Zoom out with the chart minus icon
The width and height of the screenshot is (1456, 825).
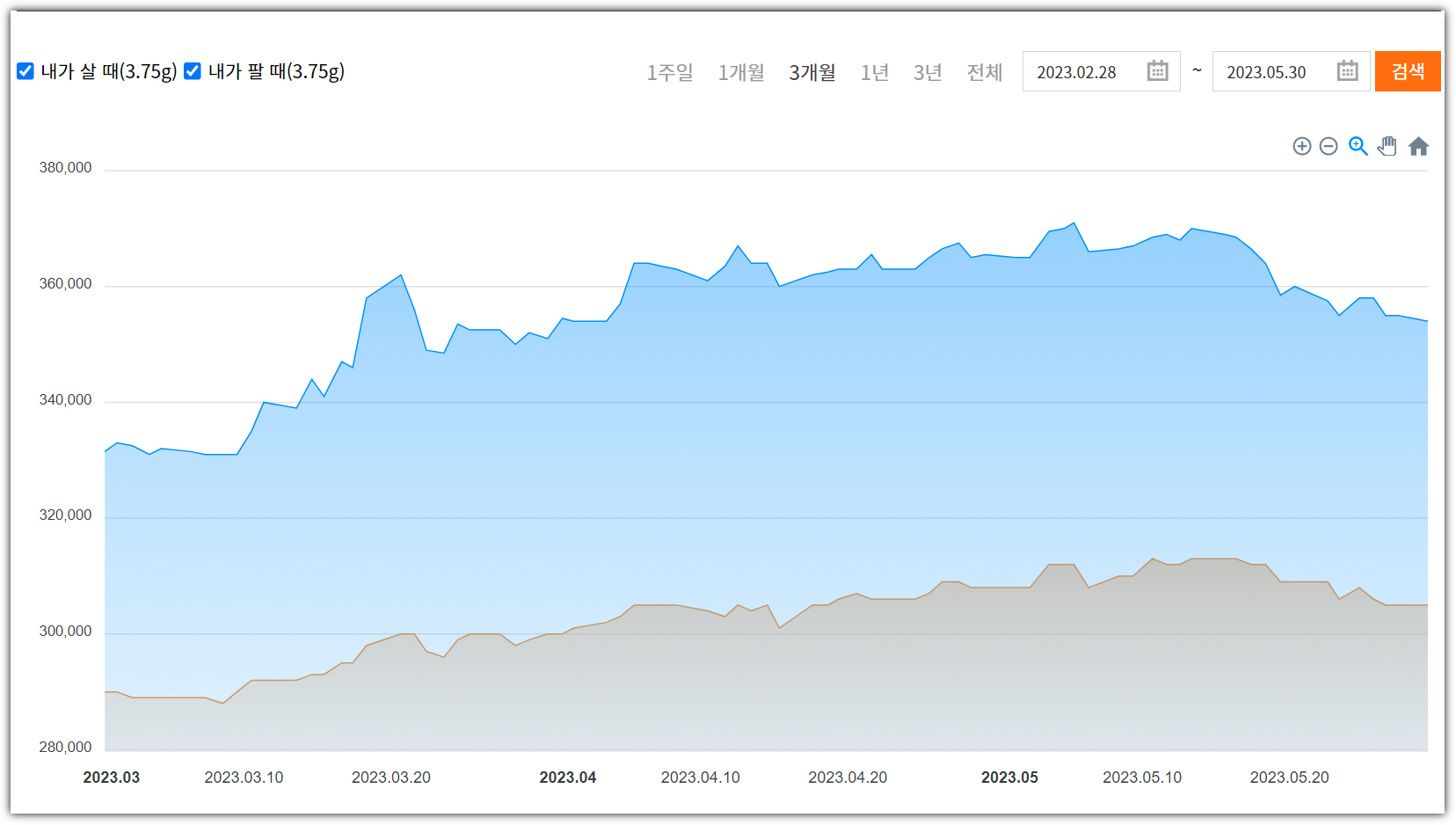click(x=1329, y=146)
